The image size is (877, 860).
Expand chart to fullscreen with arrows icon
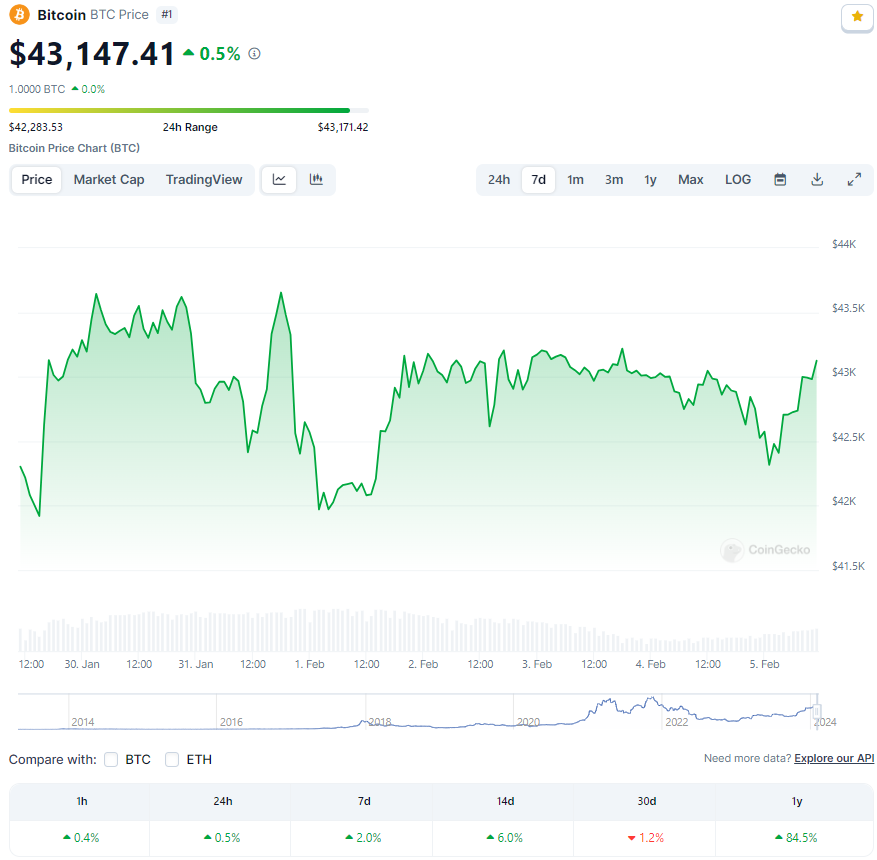854,179
